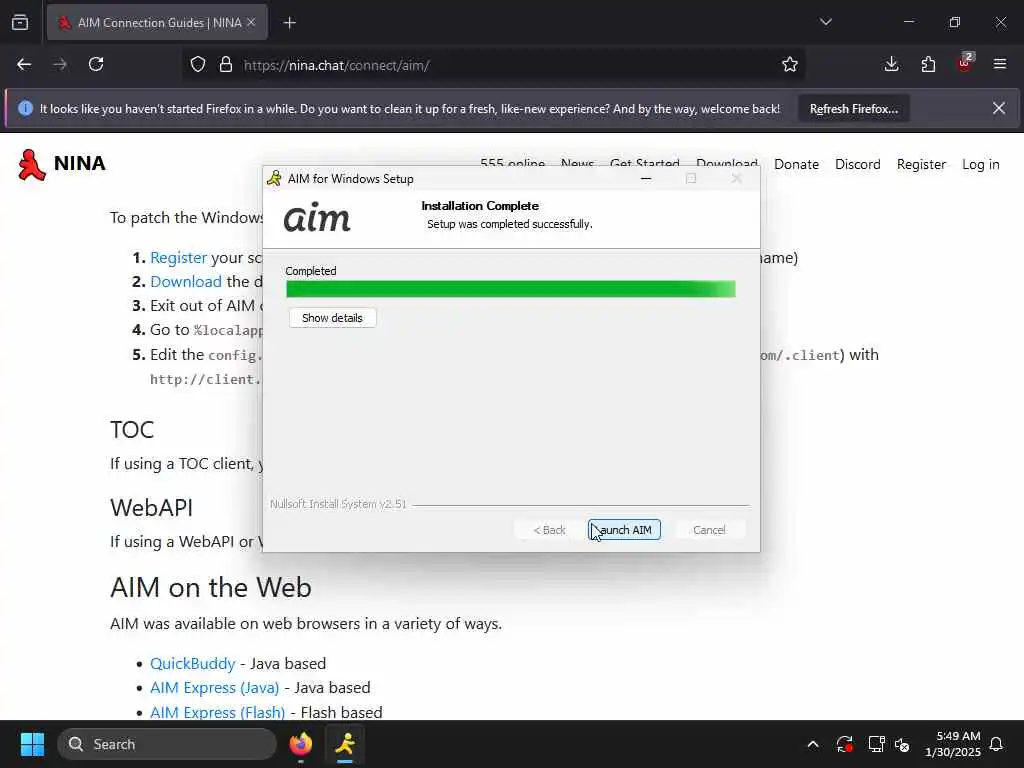Viewport: 1024px width, 768px height.
Task: Click the NINA running man logo
Action: coord(31,165)
